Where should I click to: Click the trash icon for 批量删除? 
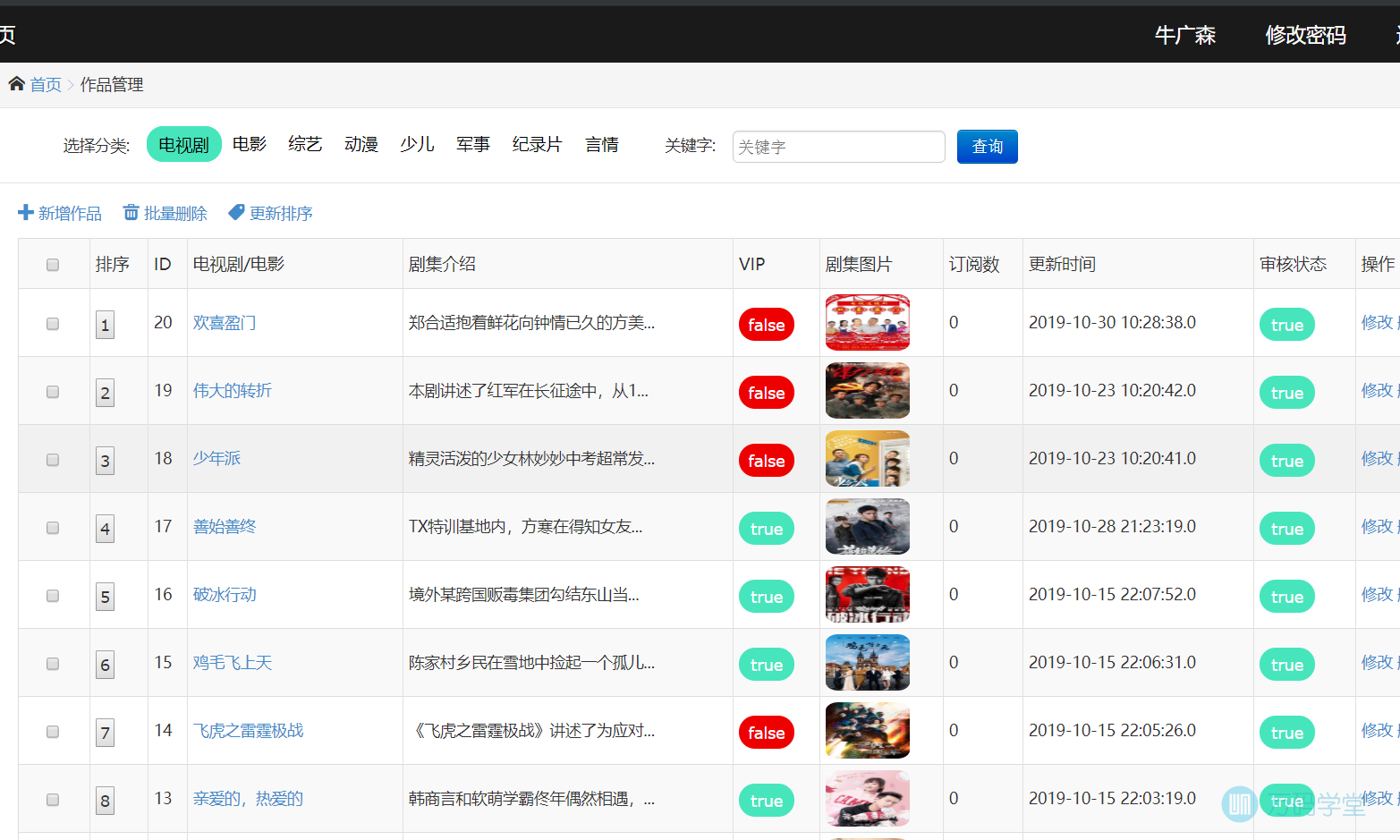(x=131, y=213)
